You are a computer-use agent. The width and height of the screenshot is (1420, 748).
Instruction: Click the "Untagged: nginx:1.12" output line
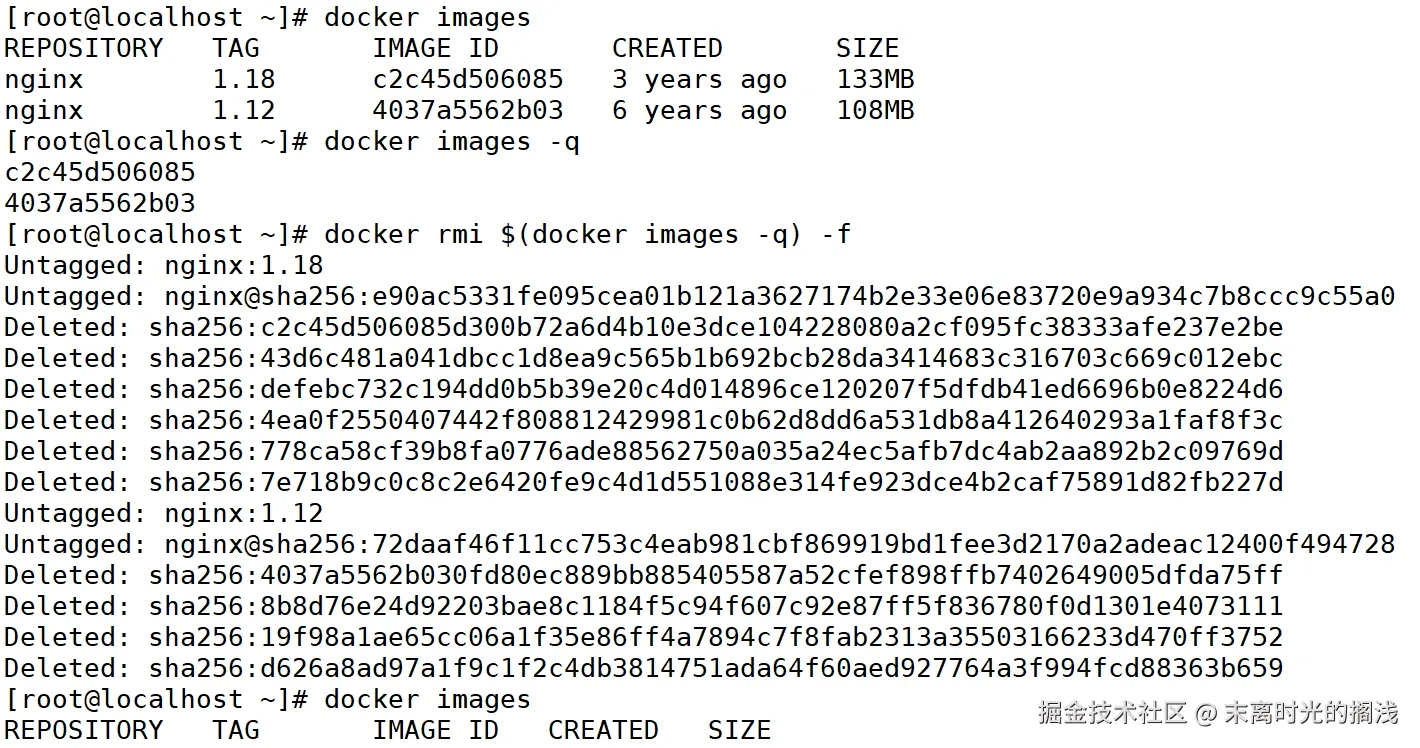(164, 514)
